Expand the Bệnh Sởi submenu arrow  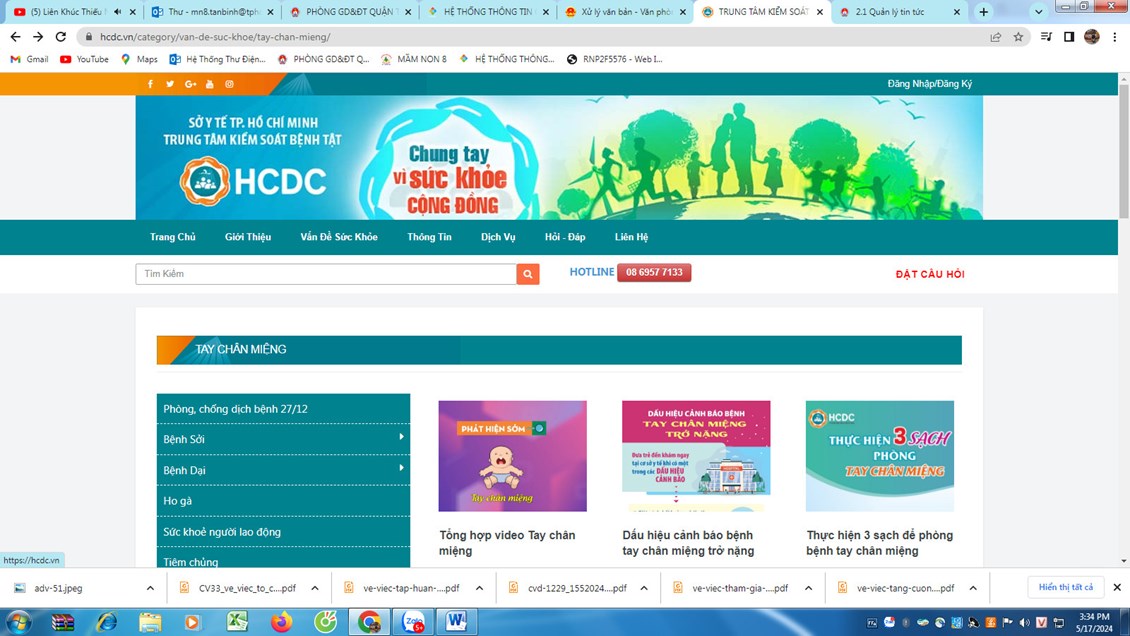coord(401,437)
